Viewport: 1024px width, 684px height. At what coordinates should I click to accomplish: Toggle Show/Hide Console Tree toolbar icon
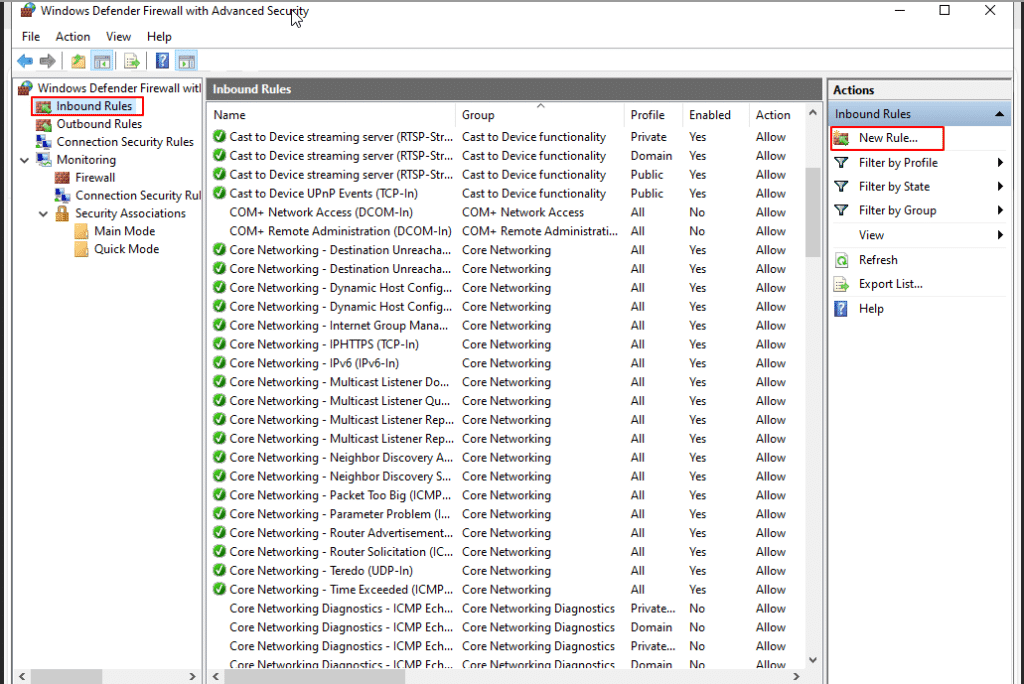pos(101,61)
